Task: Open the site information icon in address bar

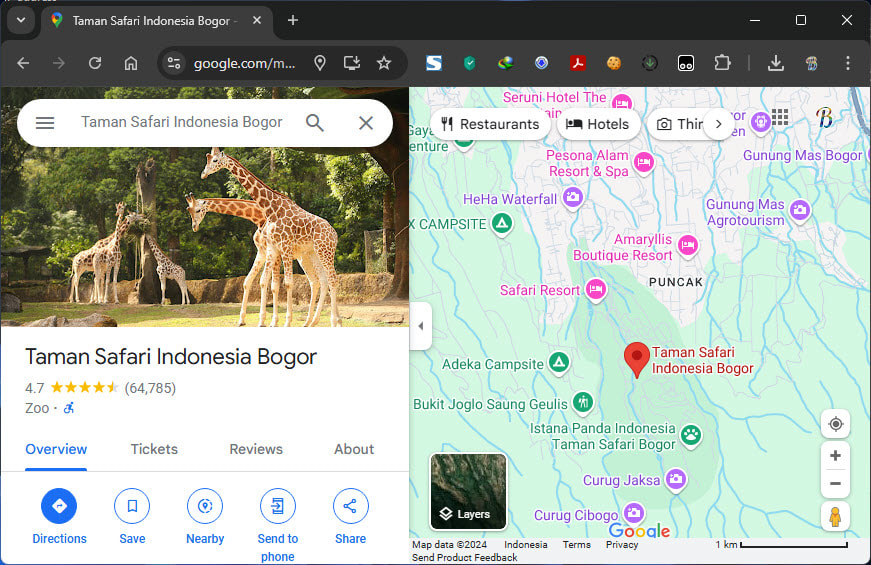Action: pyautogui.click(x=174, y=63)
